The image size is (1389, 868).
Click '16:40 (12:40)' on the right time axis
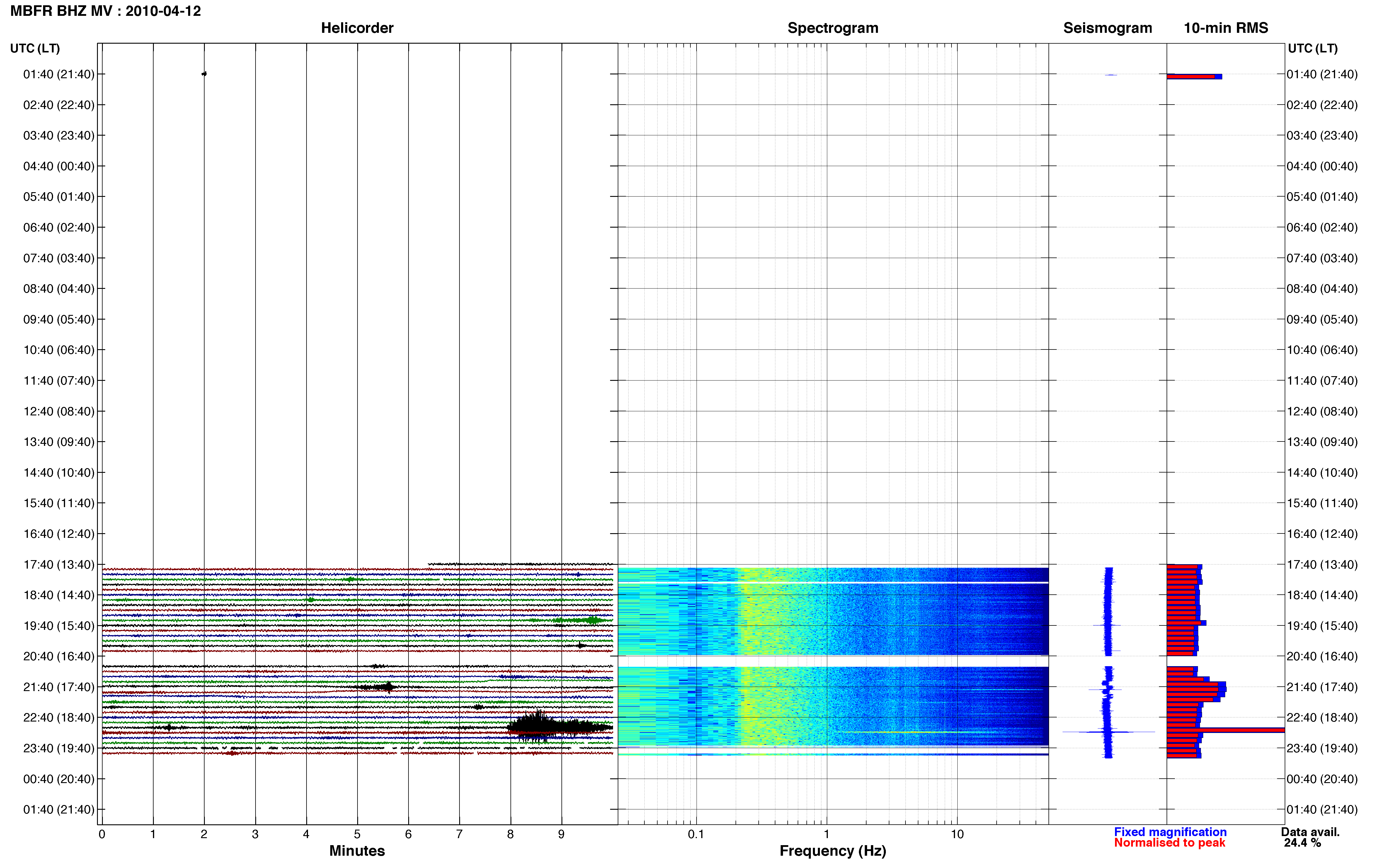click(1322, 534)
